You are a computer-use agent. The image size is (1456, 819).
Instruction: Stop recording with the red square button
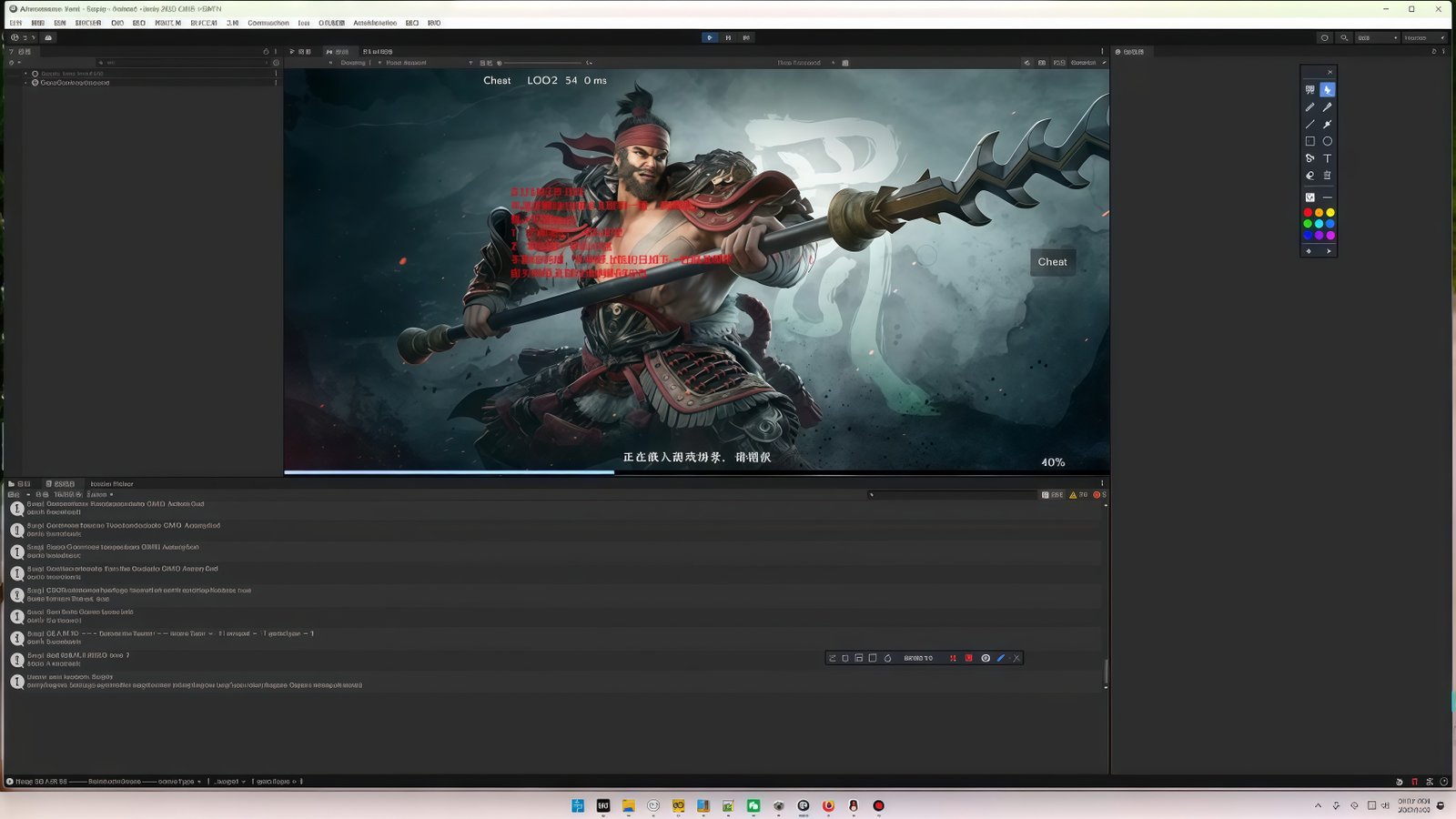click(968, 658)
